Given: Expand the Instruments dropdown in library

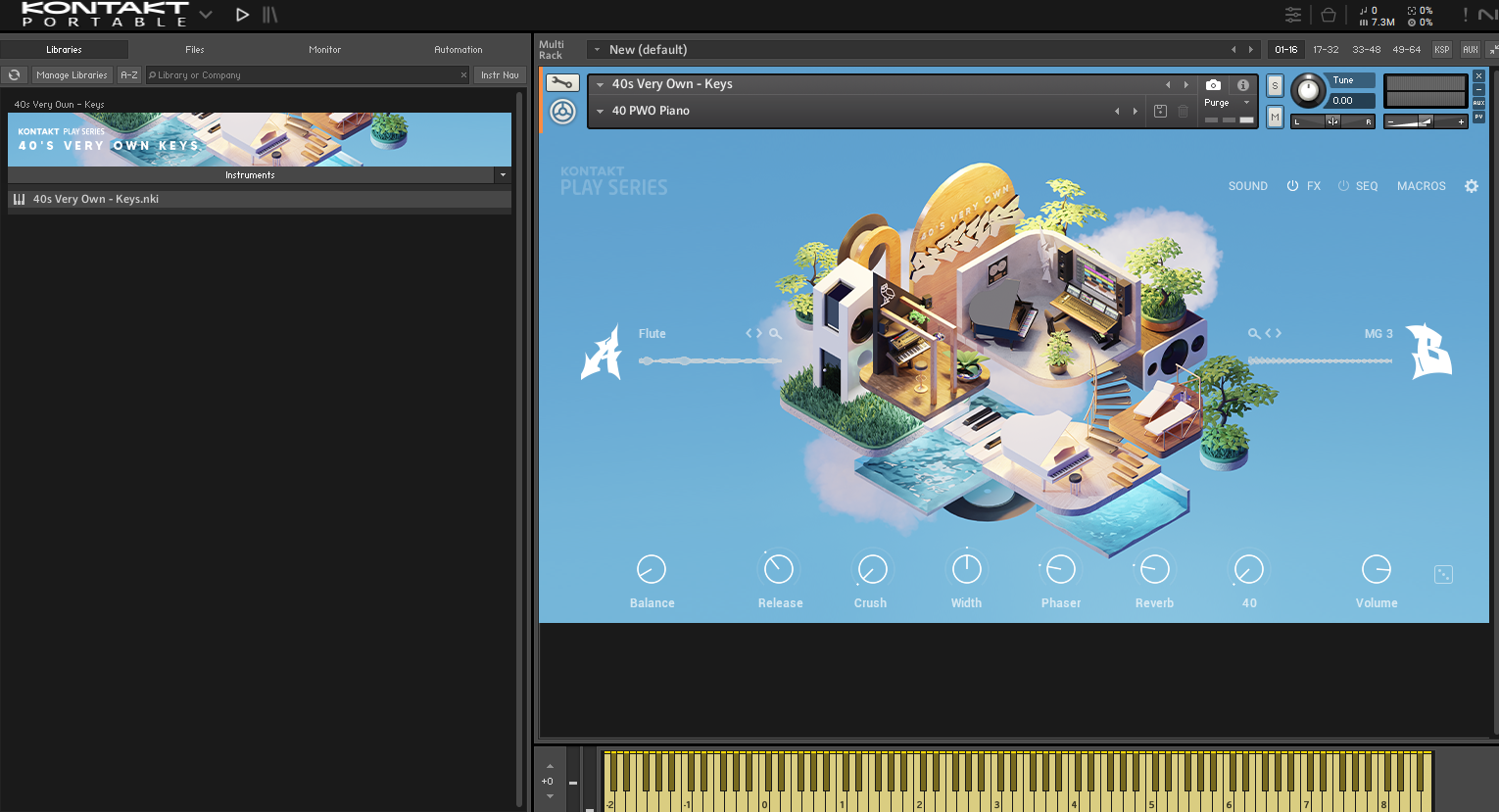Looking at the screenshot, I should (x=503, y=175).
